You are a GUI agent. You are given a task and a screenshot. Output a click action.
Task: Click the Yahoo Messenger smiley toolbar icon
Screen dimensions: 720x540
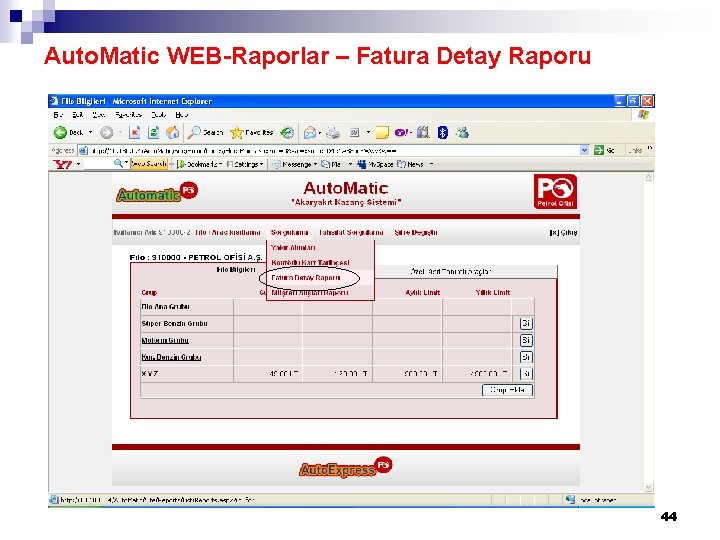pos(402,133)
